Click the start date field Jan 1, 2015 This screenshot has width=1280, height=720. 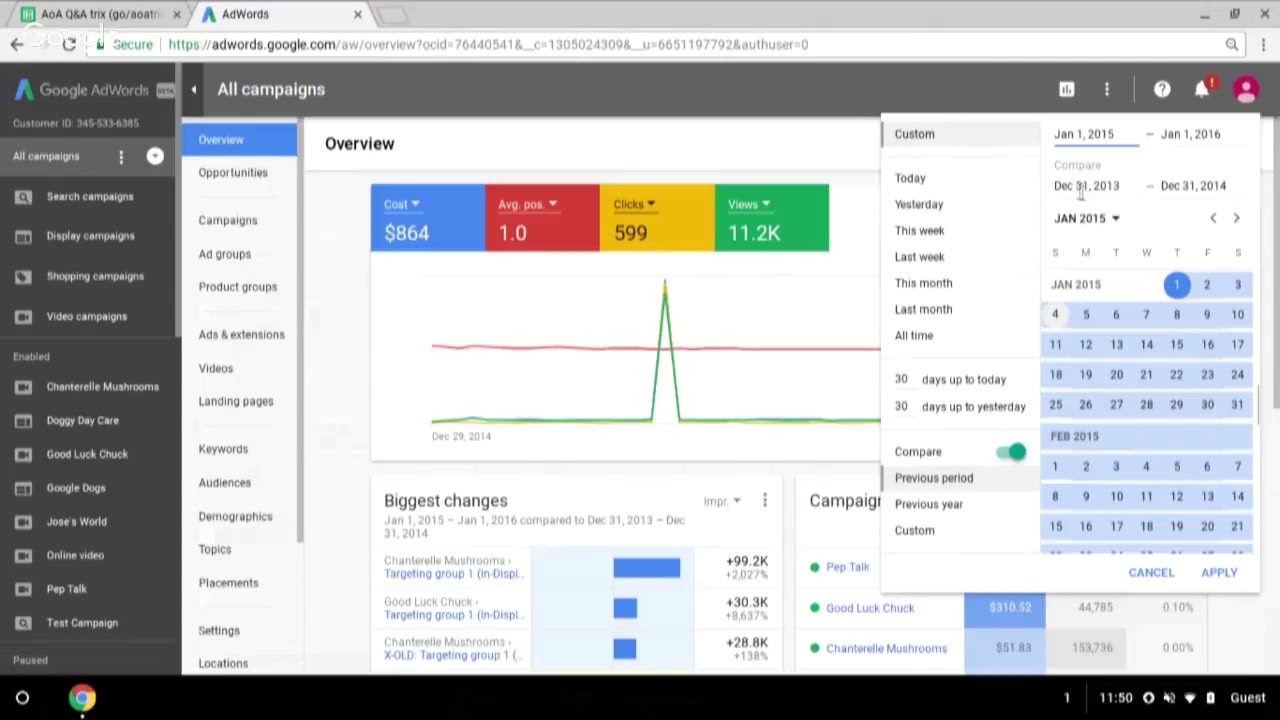1096,134
